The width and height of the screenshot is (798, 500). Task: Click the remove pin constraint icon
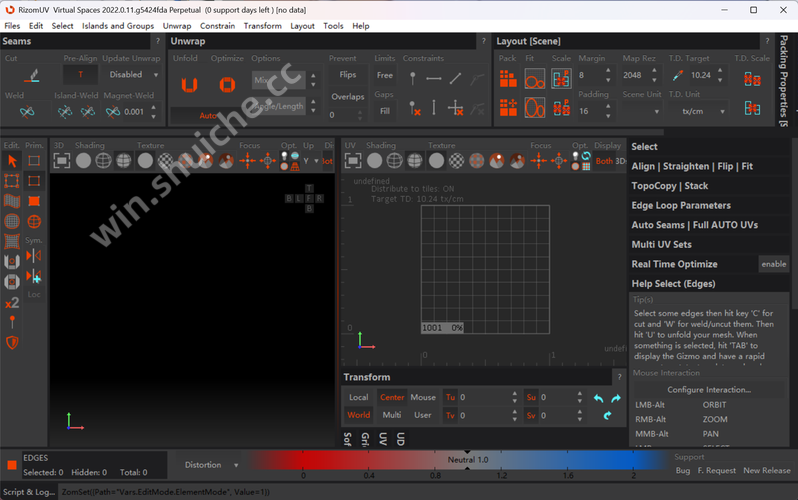click(414, 108)
